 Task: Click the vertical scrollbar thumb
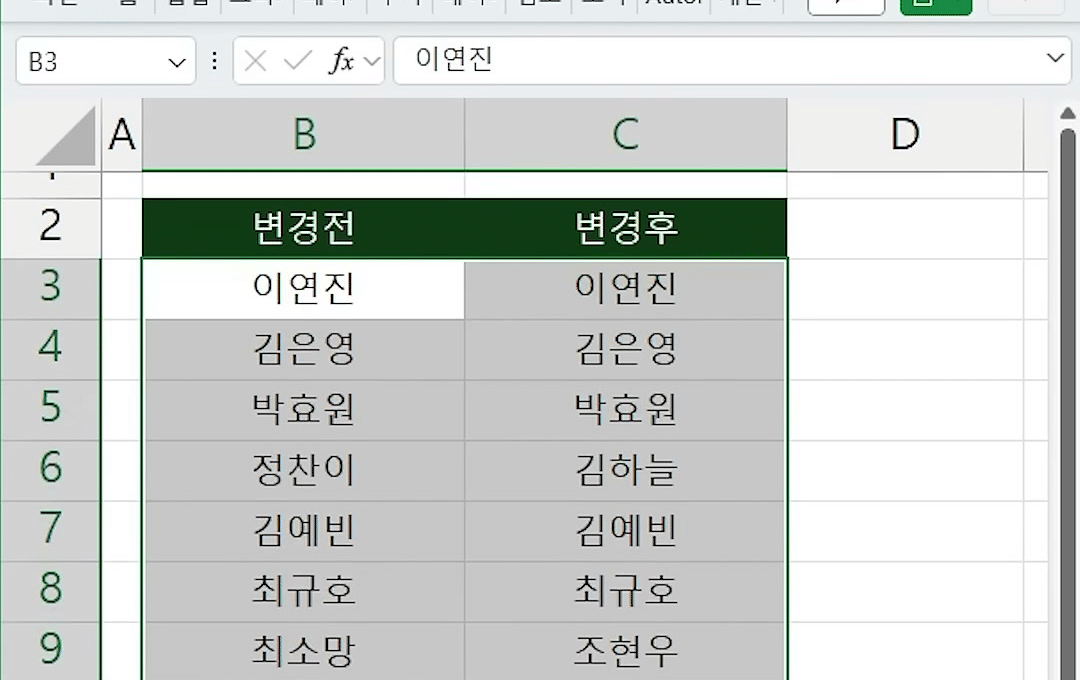[x=1068, y=403]
